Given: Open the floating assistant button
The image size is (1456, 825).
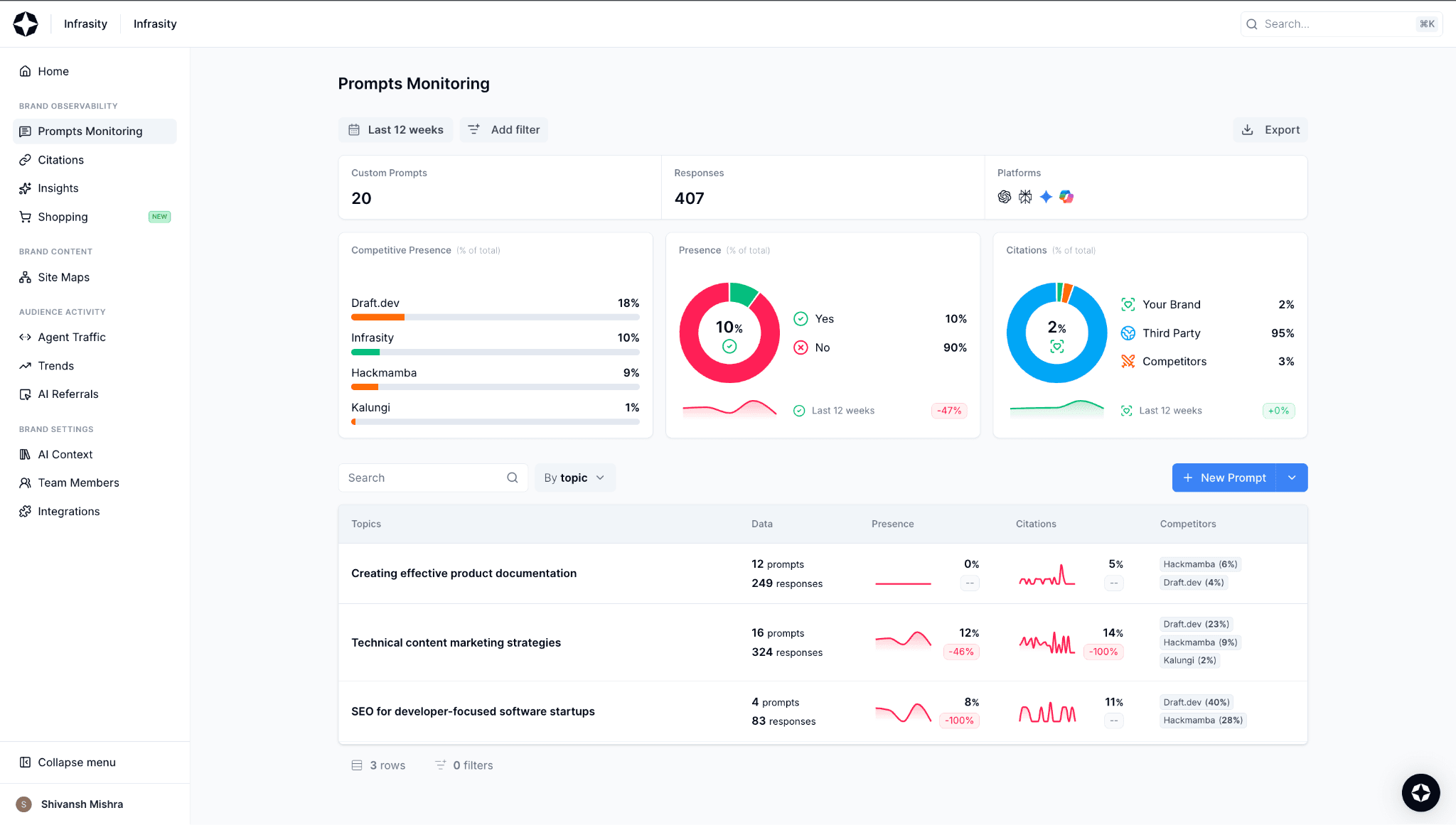Looking at the screenshot, I should pyautogui.click(x=1420, y=792).
